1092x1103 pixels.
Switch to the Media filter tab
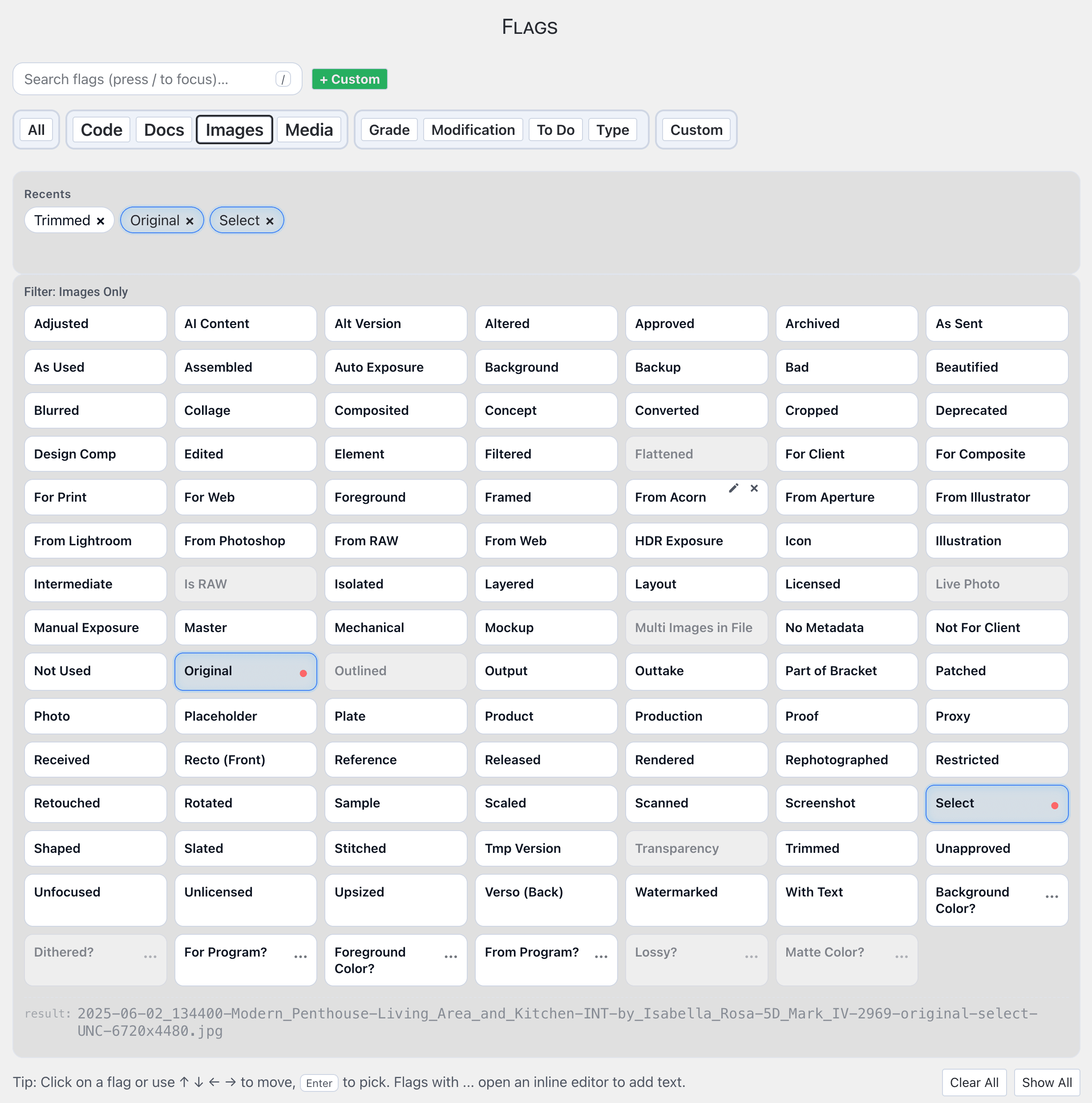[x=309, y=130]
